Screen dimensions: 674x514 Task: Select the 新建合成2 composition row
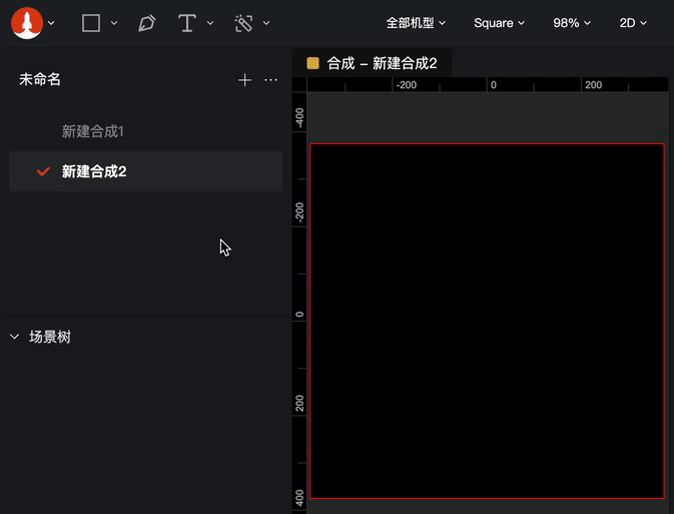(x=146, y=171)
